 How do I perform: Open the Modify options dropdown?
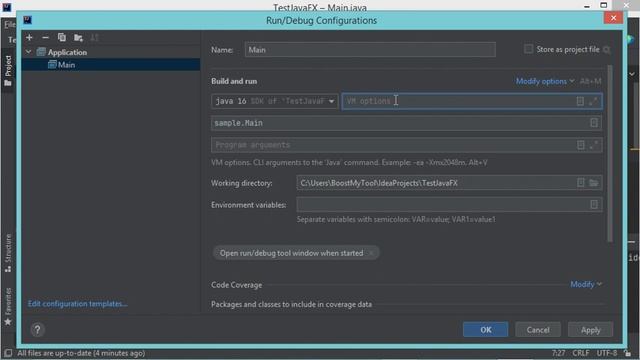[545, 81]
